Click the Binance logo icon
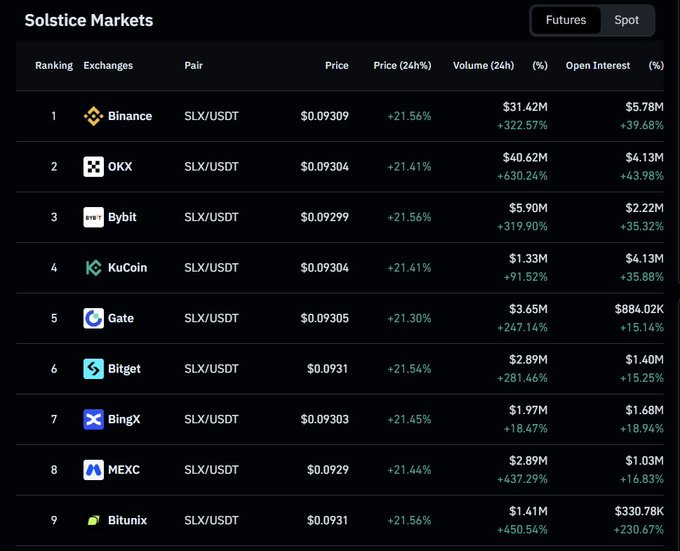This screenshot has width=680, height=551. [x=93, y=116]
